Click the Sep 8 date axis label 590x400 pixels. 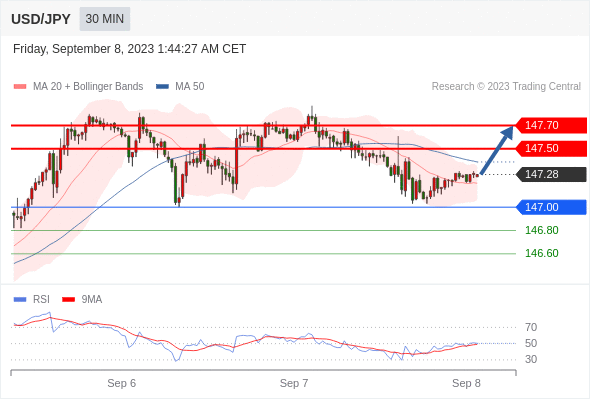[x=466, y=383]
